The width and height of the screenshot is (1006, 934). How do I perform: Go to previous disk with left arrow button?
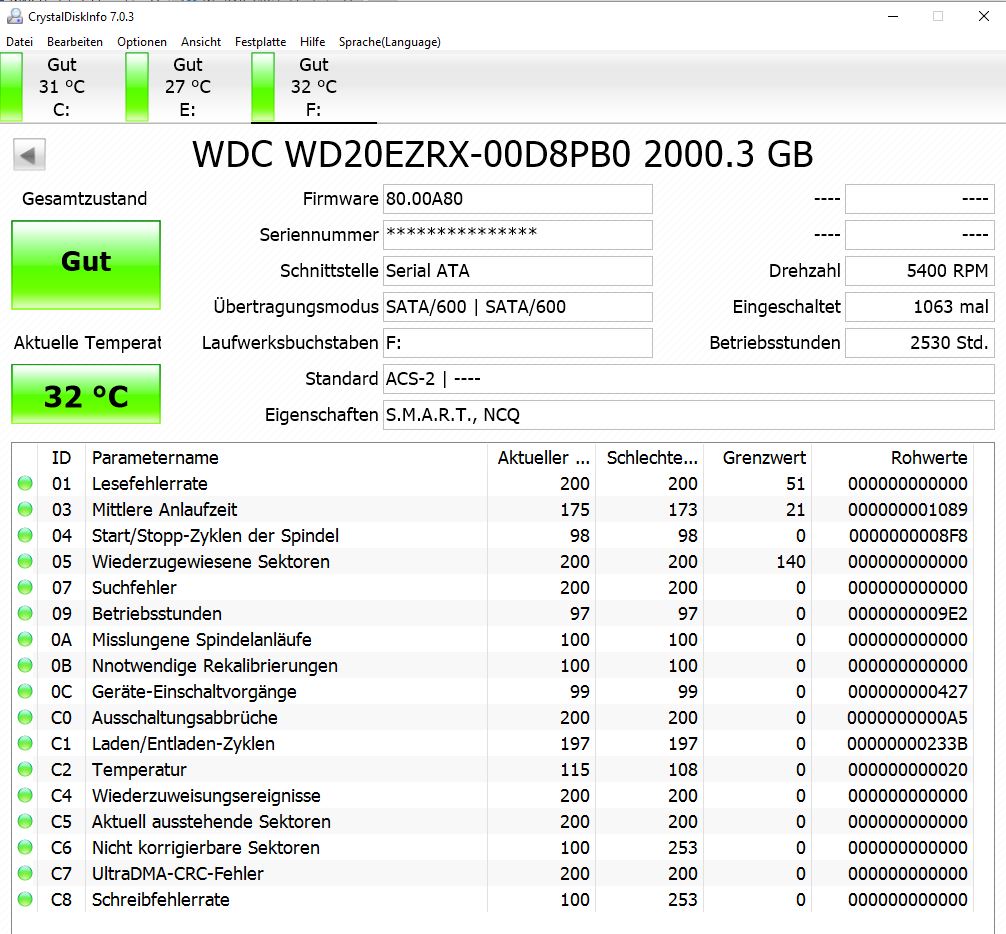pyautogui.click(x=29, y=155)
